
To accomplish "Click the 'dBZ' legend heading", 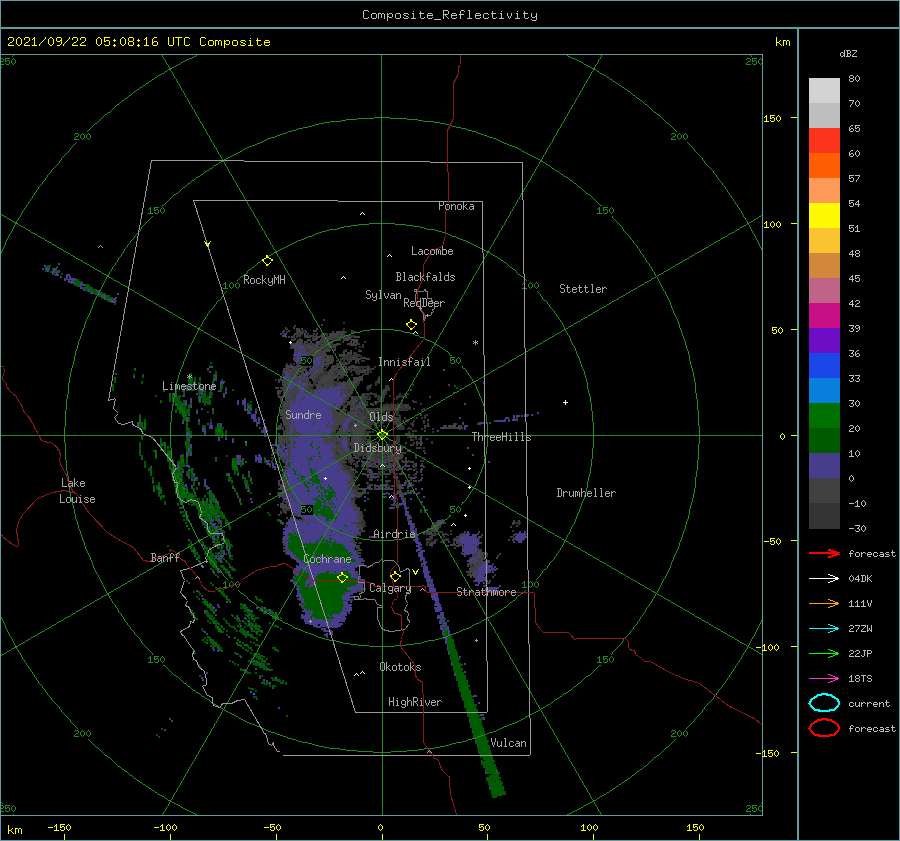I will pos(848,53).
